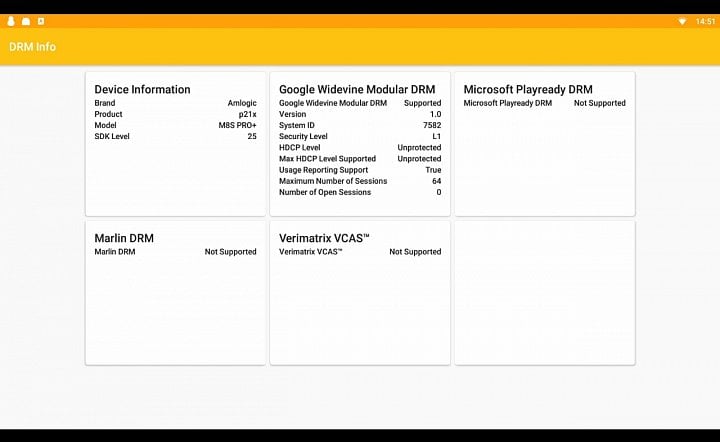Click Usage Reporting Support value True
This screenshot has width=720, height=442.
point(433,170)
